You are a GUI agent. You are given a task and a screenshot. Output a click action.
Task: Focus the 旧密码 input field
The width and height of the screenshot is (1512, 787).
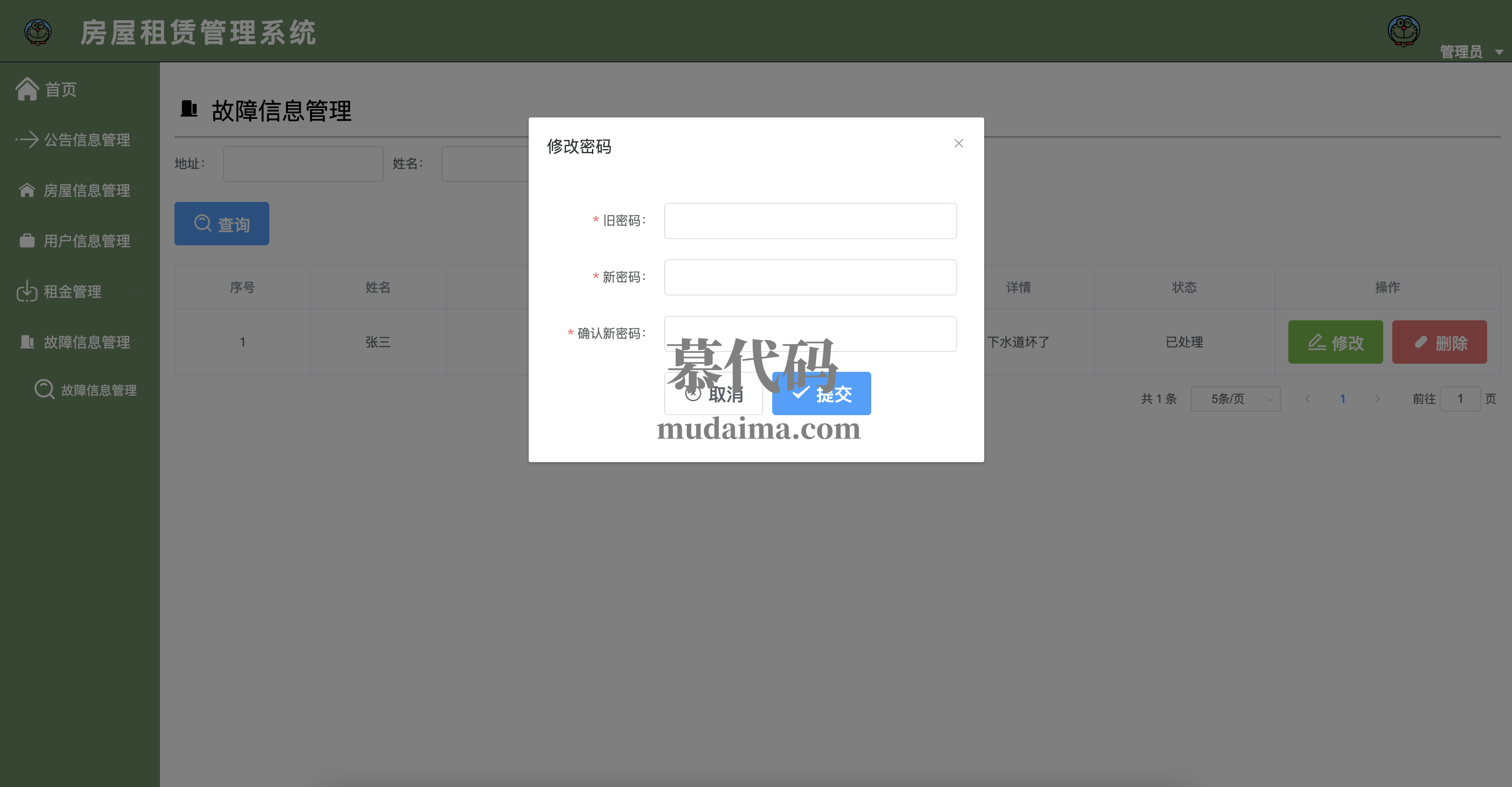[x=810, y=220]
